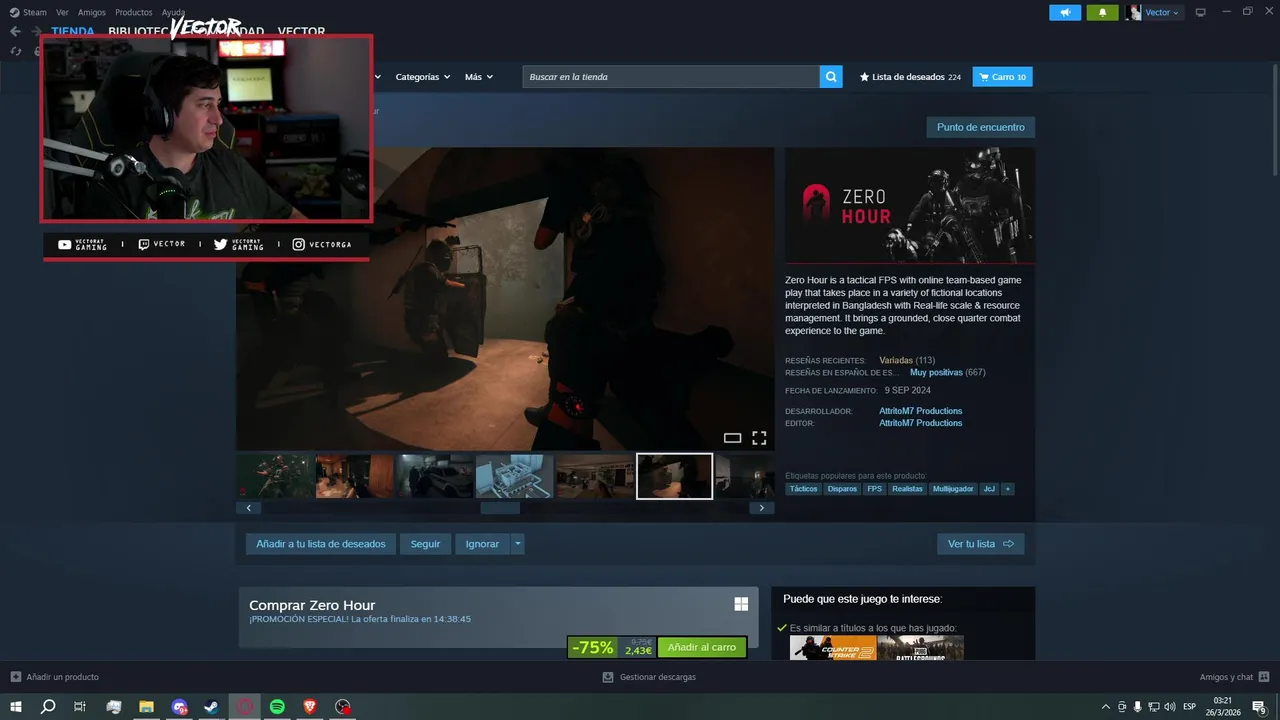Open the Amigos menu
Viewport: 1280px width, 720px height.
[x=92, y=12]
